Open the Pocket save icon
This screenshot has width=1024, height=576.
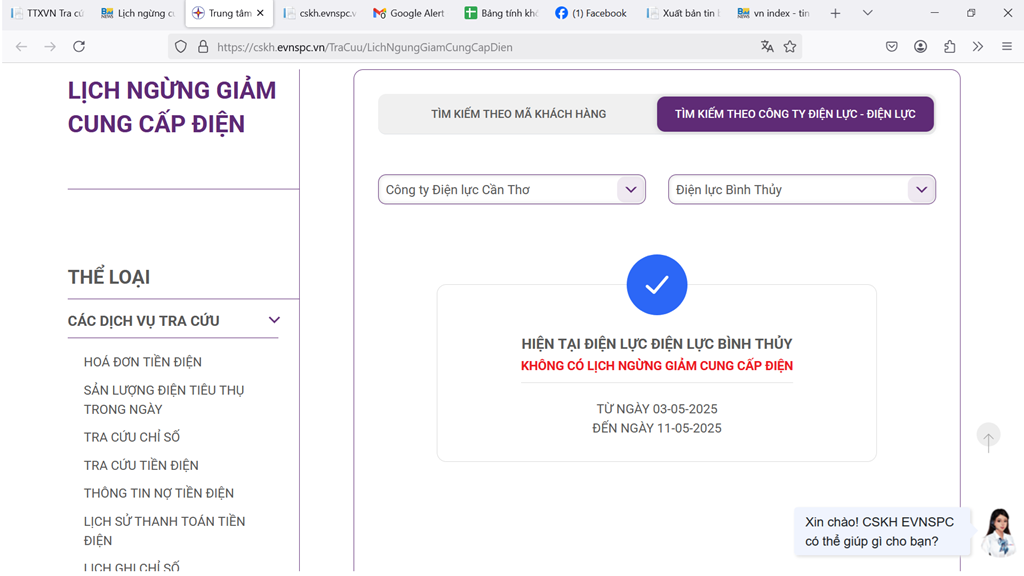(x=892, y=47)
